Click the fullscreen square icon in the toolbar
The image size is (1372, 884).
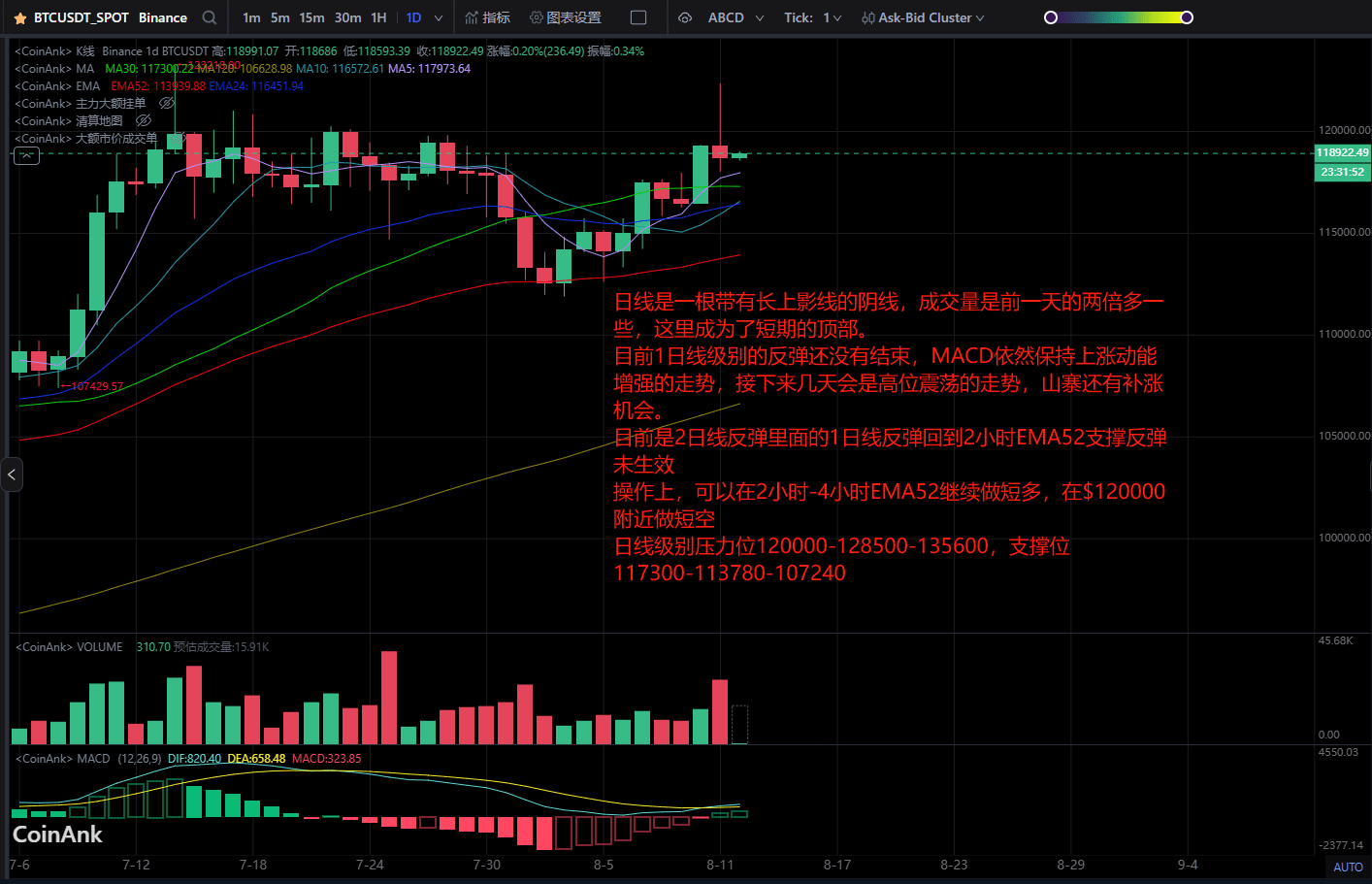638,17
